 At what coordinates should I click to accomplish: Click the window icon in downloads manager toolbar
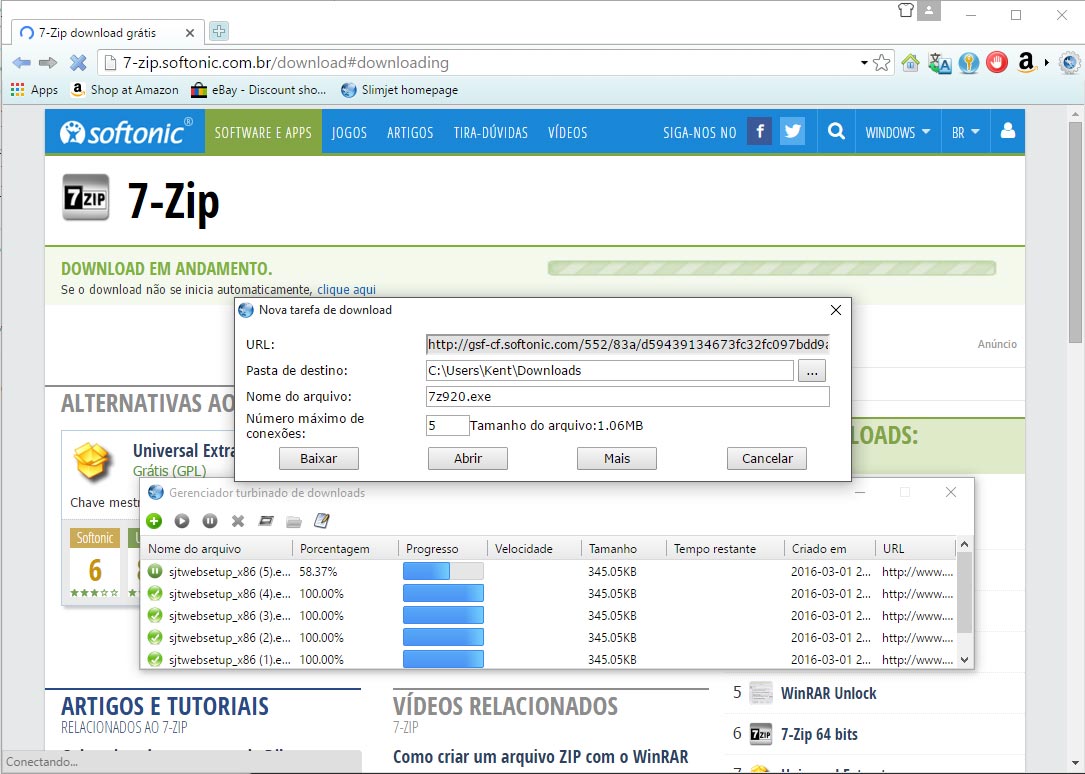pyautogui.click(x=266, y=521)
